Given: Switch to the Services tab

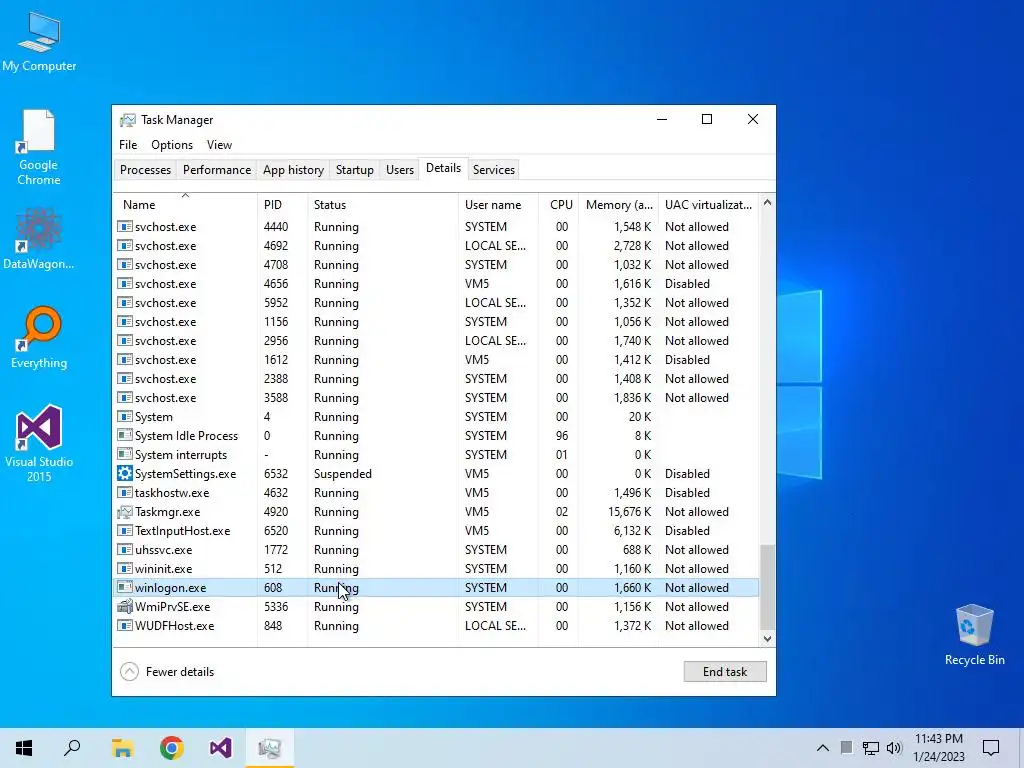Looking at the screenshot, I should 494,170.
